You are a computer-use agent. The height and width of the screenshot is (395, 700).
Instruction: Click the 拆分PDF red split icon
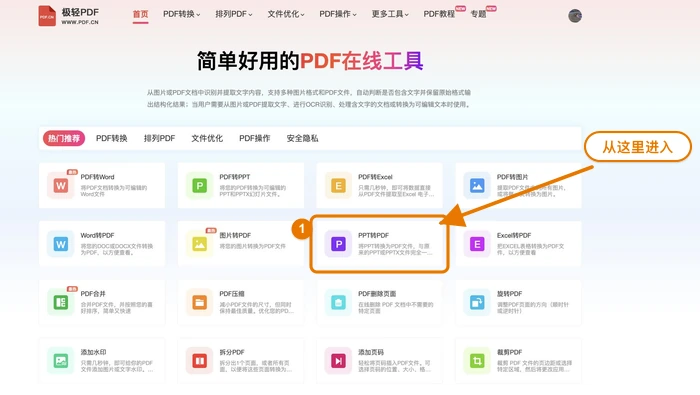200,361
